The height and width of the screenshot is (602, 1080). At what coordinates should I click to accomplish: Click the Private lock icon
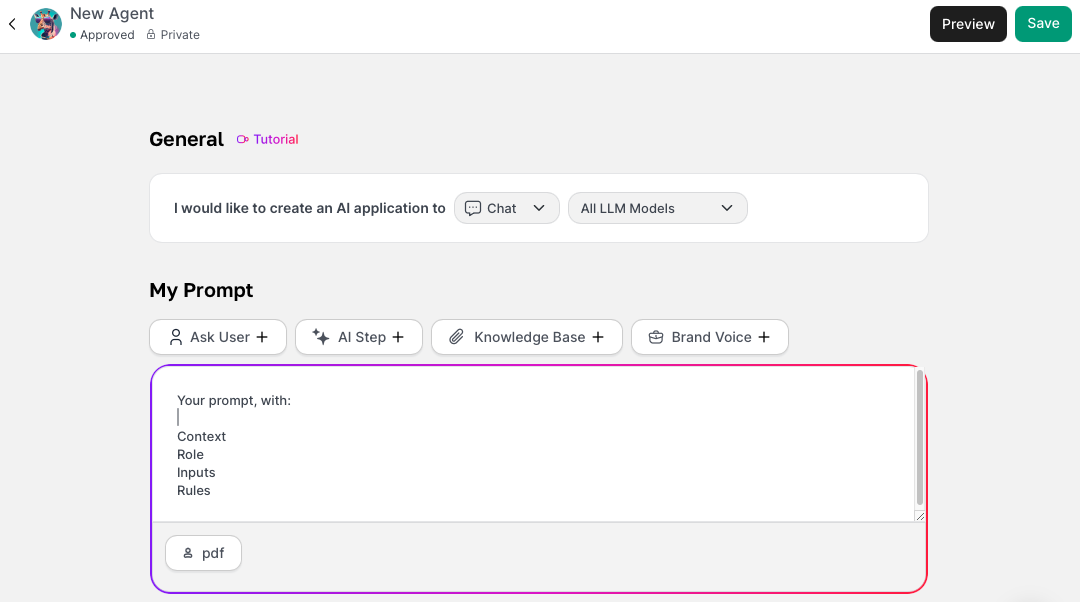tap(151, 34)
